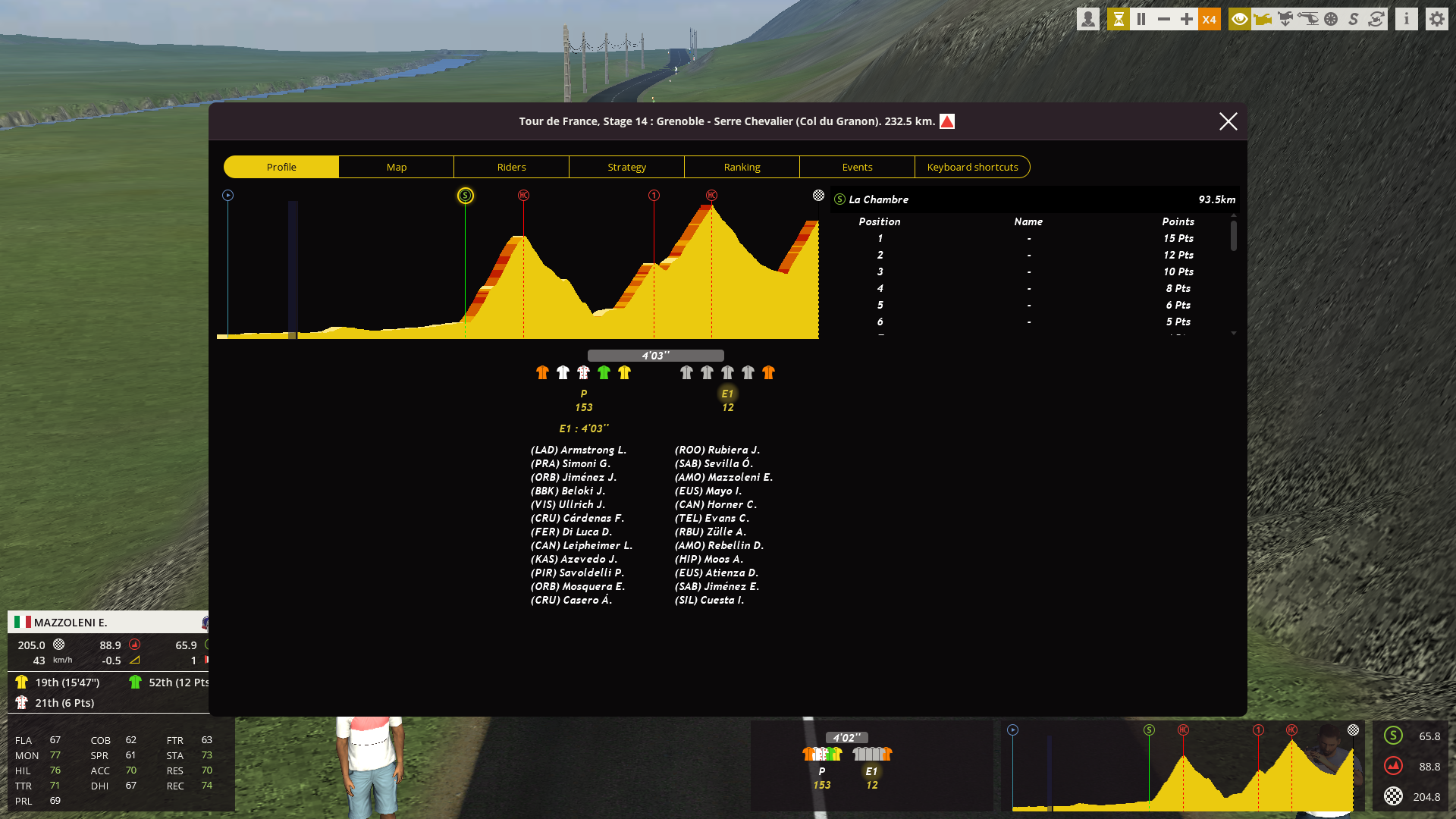Click category 1 climb marker on dialog profile
This screenshot has width=1456, height=819.
654,196
